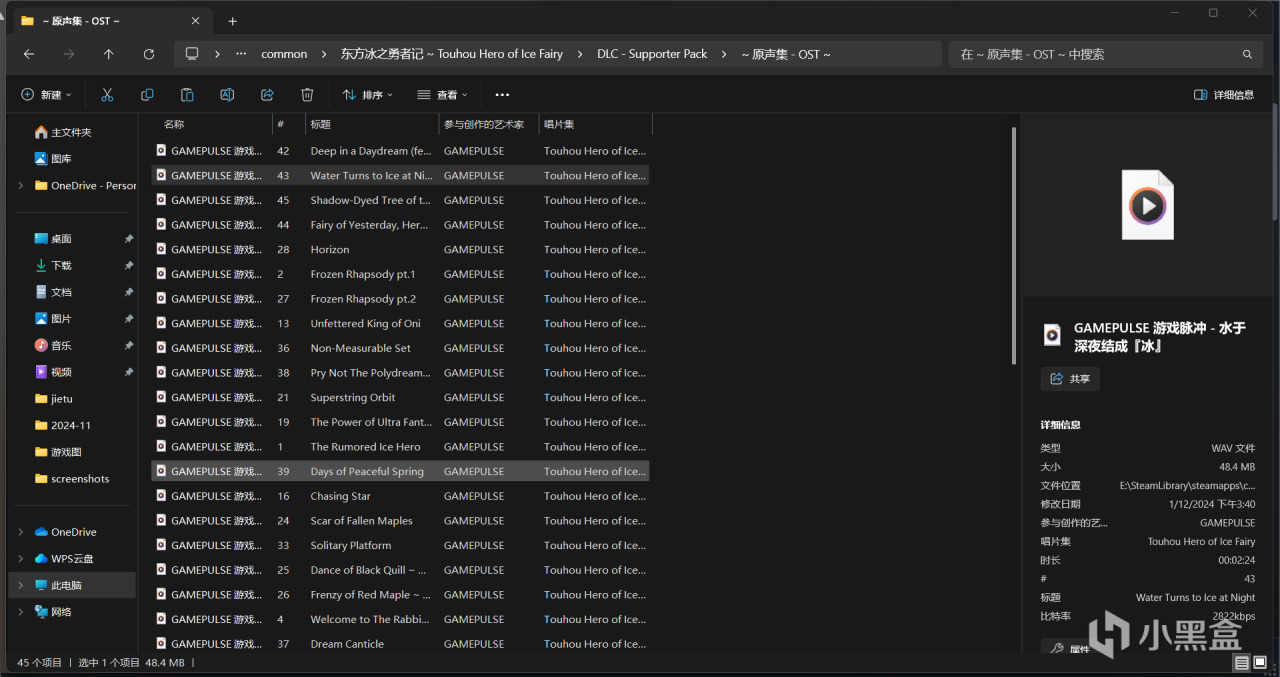The image size is (1280, 677).
Task: Expand the 此电脑 tree node
Action: pyautogui.click(x=21, y=585)
